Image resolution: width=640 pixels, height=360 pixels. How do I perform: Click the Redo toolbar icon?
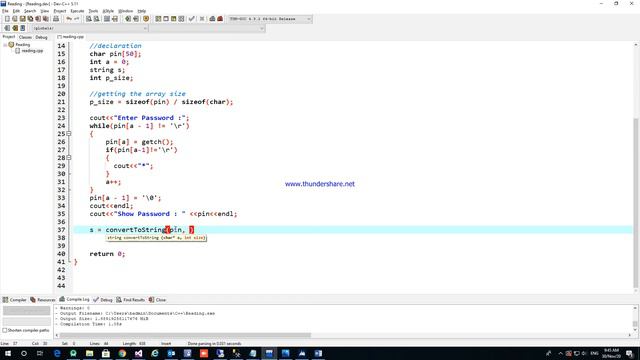tap(77, 19)
